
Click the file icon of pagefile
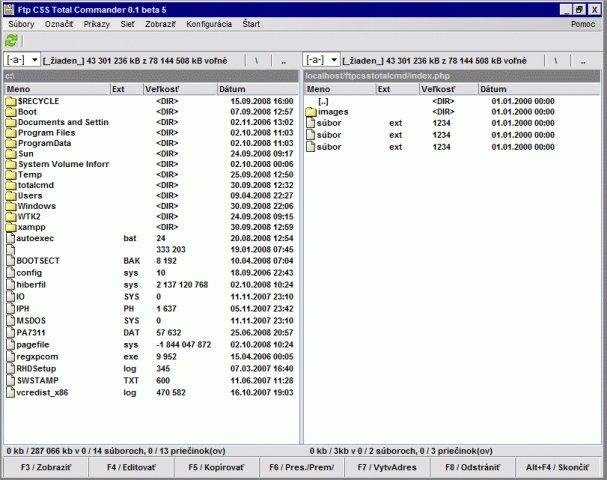(10, 345)
